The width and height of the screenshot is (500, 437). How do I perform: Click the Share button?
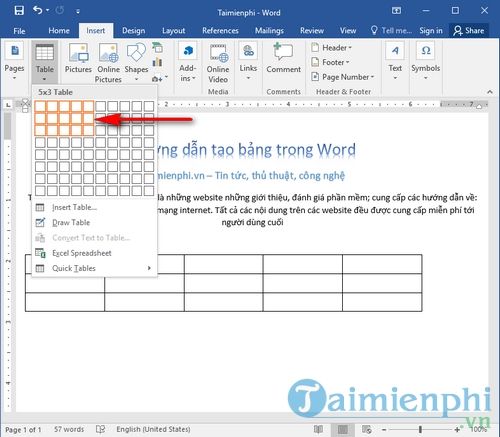click(469, 31)
